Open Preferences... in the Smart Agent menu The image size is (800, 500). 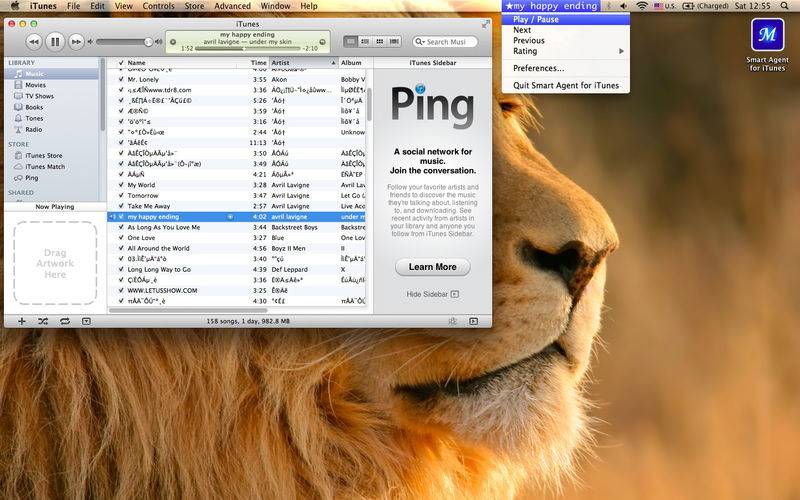point(565,68)
